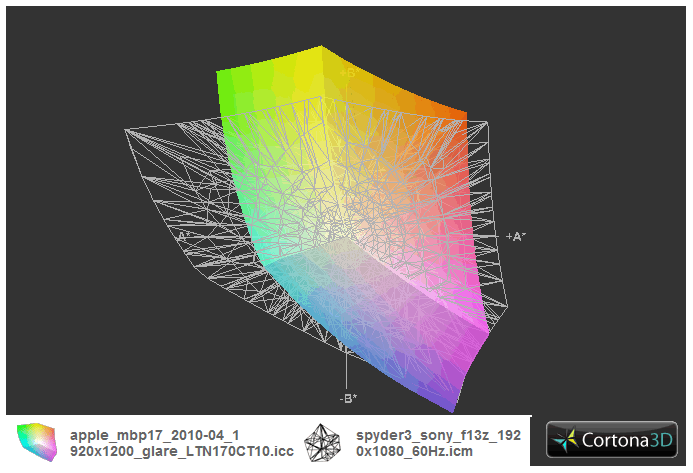Click the colored gamut icon for apple profile
This screenshot has height=473, width=693.
34,441
